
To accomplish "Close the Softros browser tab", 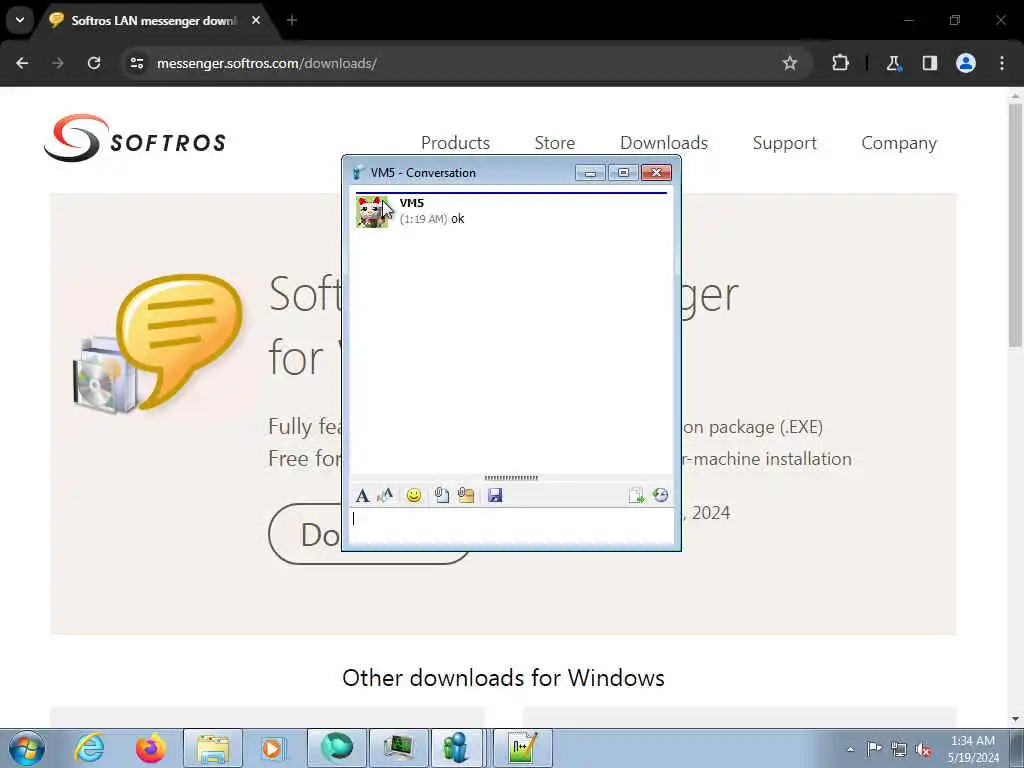I will pos(256,20).
